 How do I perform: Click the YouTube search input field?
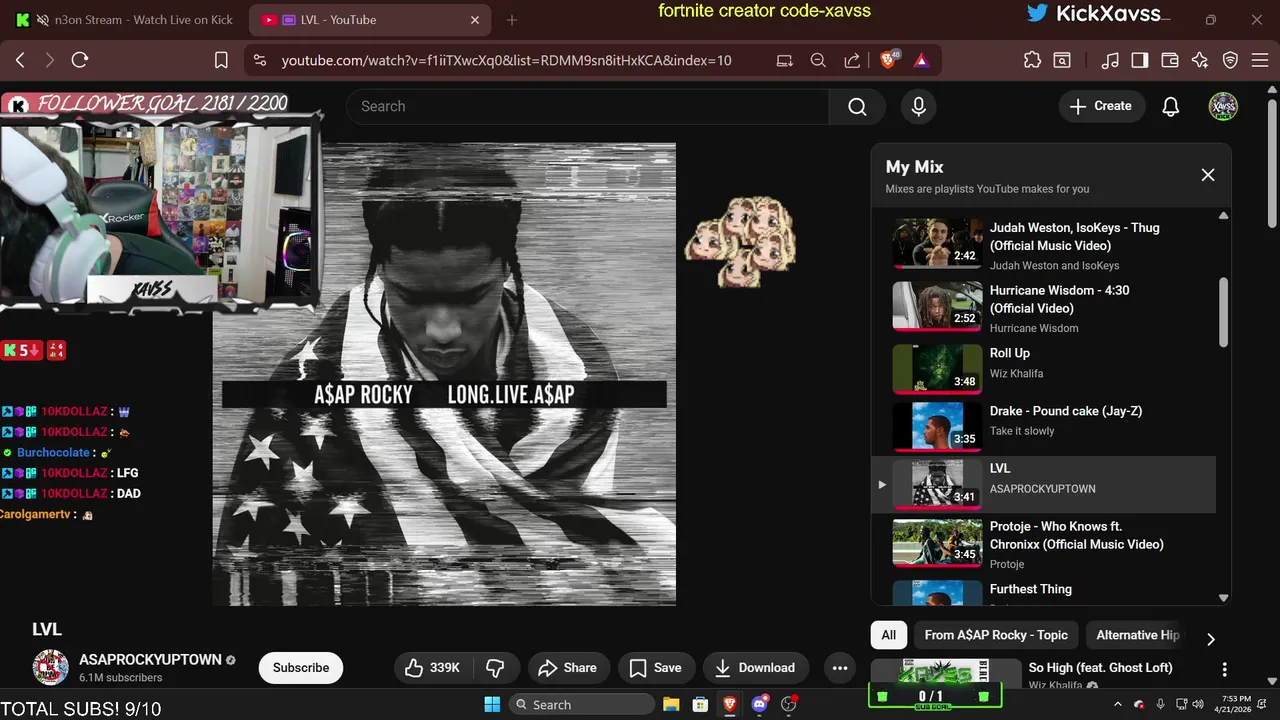[588, 106]
